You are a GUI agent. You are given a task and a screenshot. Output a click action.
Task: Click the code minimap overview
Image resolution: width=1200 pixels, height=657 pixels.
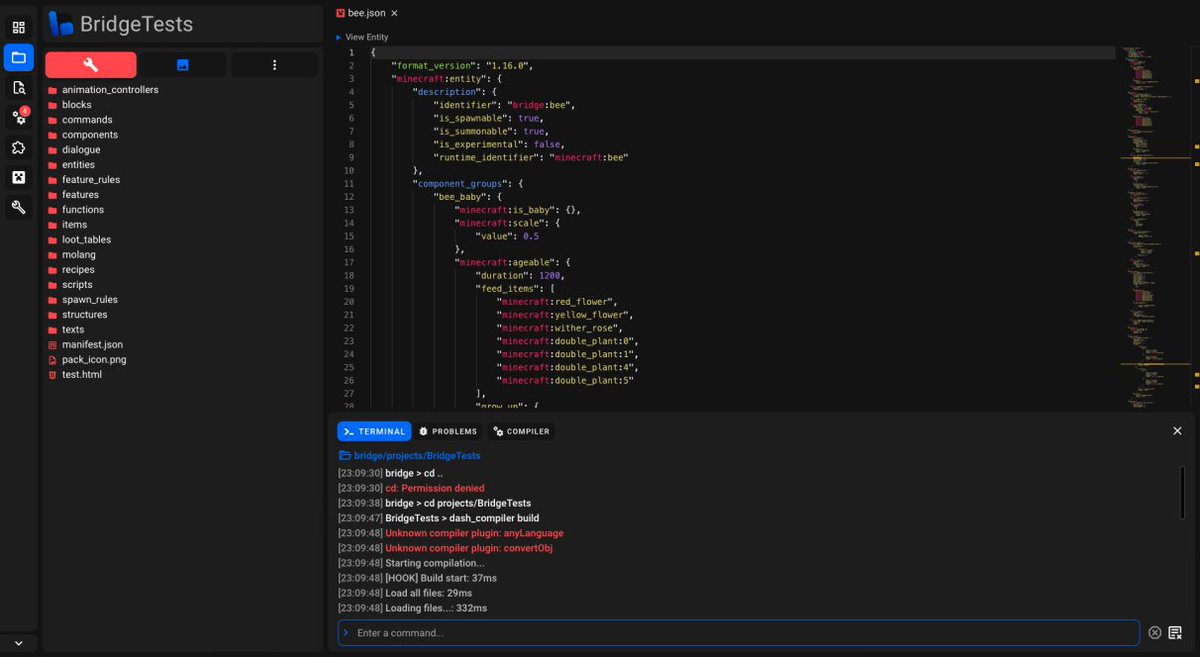(x=1155, y=226)
